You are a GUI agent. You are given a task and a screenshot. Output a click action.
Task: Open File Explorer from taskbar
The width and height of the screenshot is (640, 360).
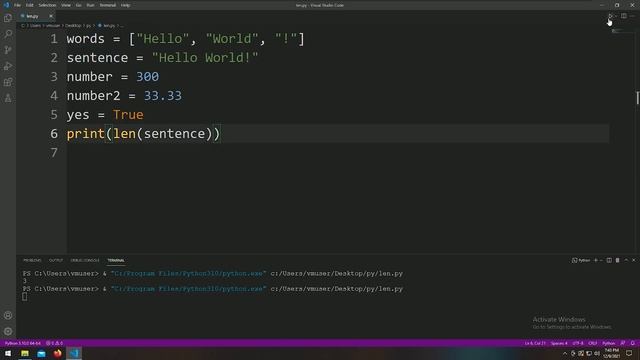coord(25,353)
